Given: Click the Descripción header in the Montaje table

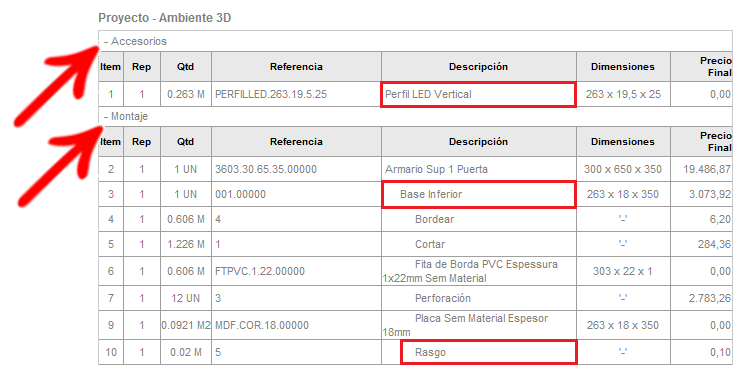Looking at the screenshot, I should [478, 142].
